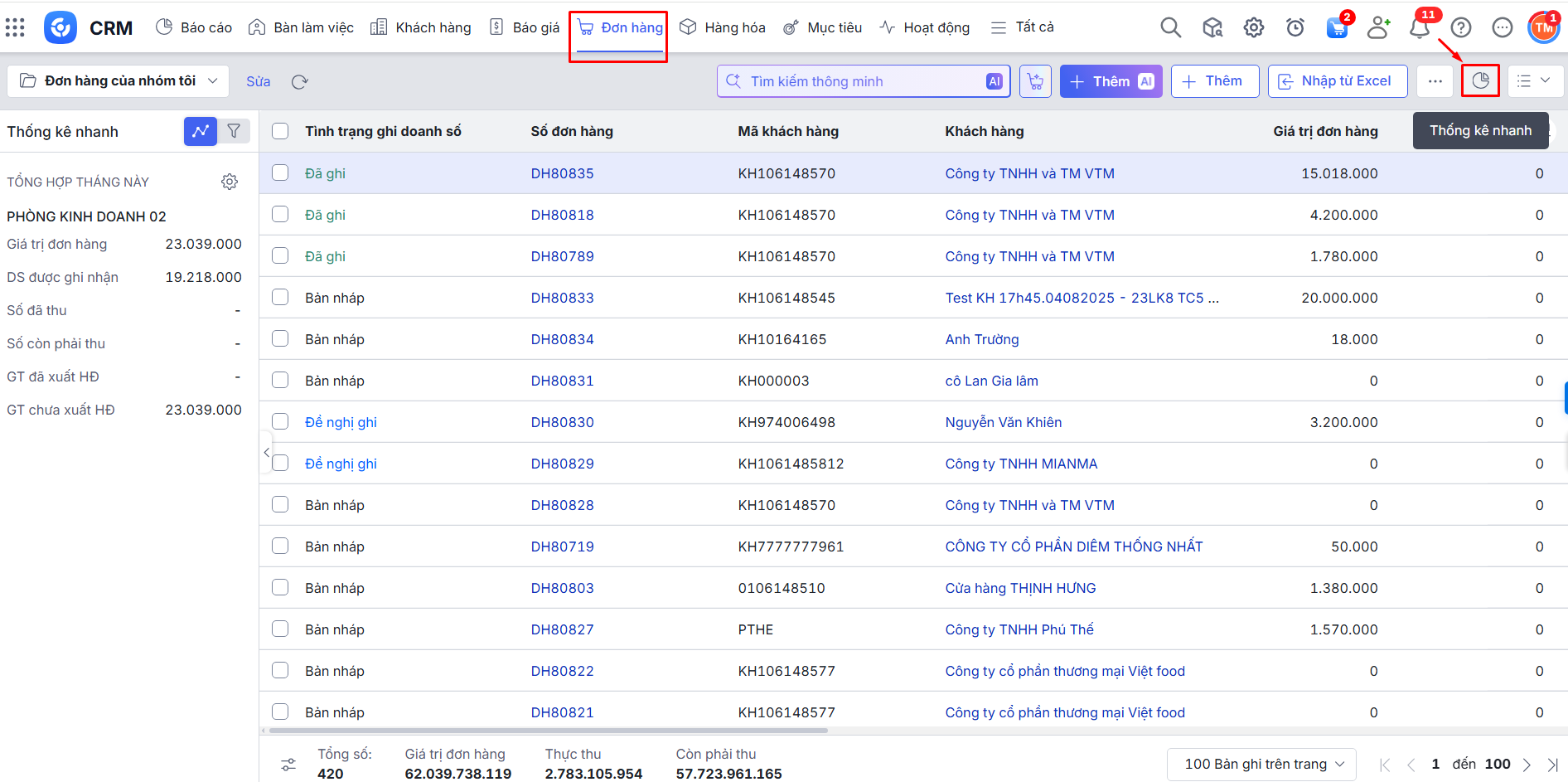This screenshot has height=782, width=1568.
Task: Open order link DH80833
Action: coord(562,298)
